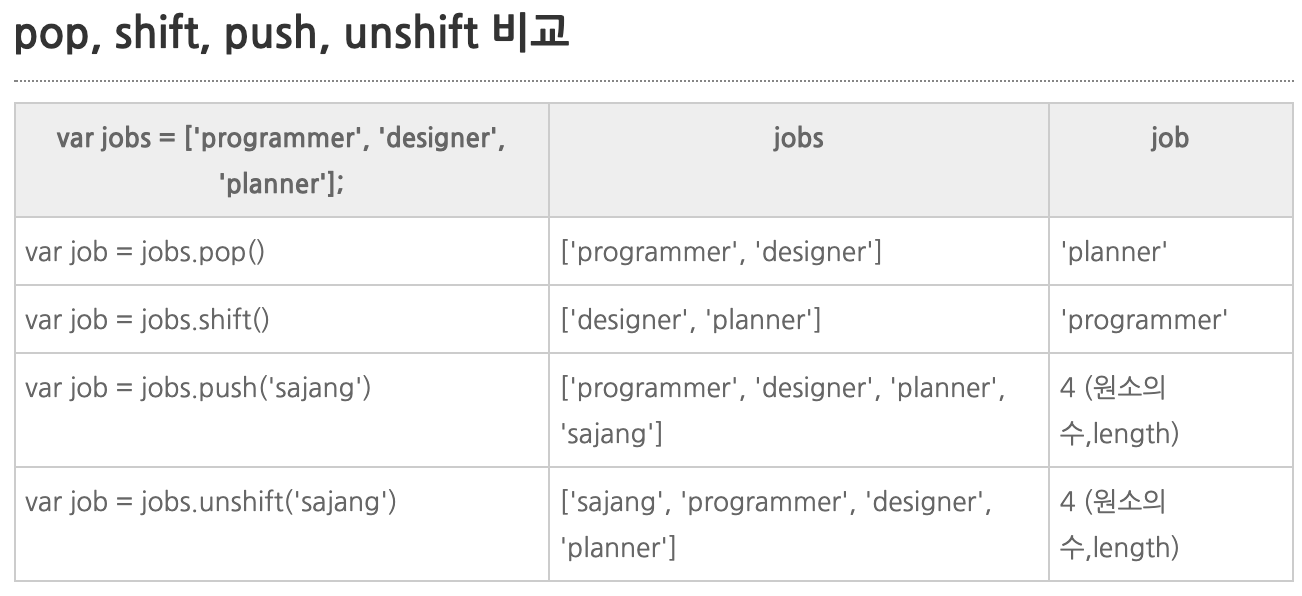Click 'planner']; text in the header cell
Viewport: 1302px width, 596px height.
coord(282,183)
